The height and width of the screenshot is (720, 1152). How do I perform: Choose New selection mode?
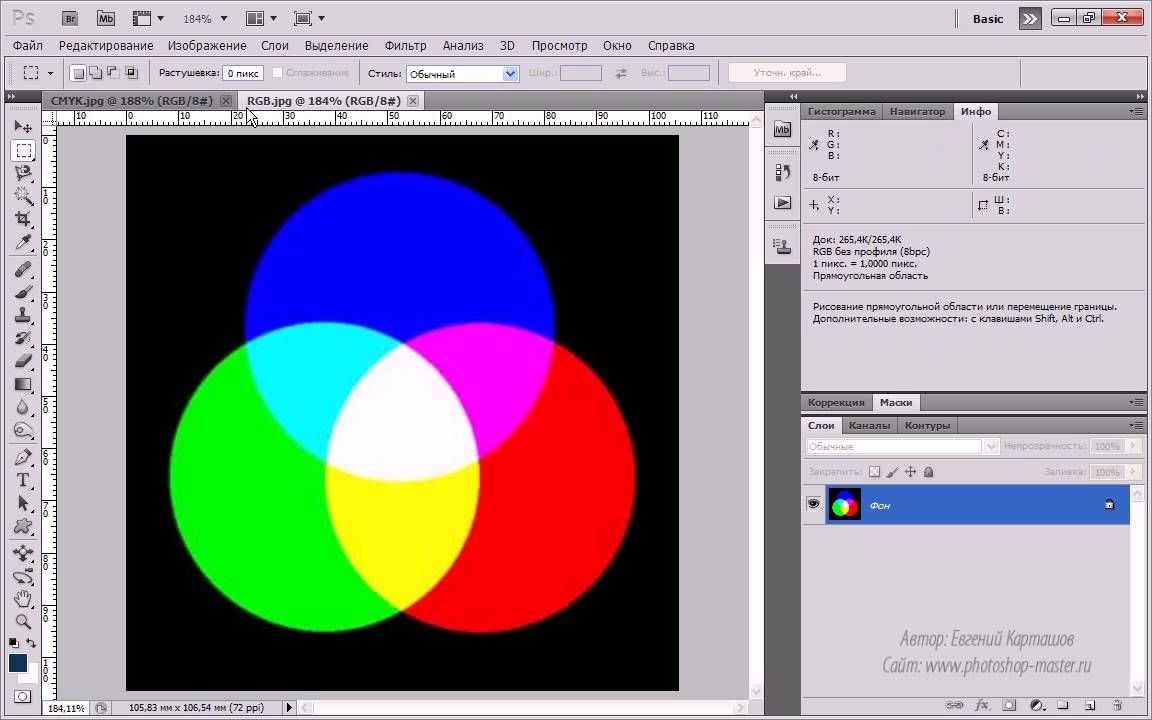77,73
